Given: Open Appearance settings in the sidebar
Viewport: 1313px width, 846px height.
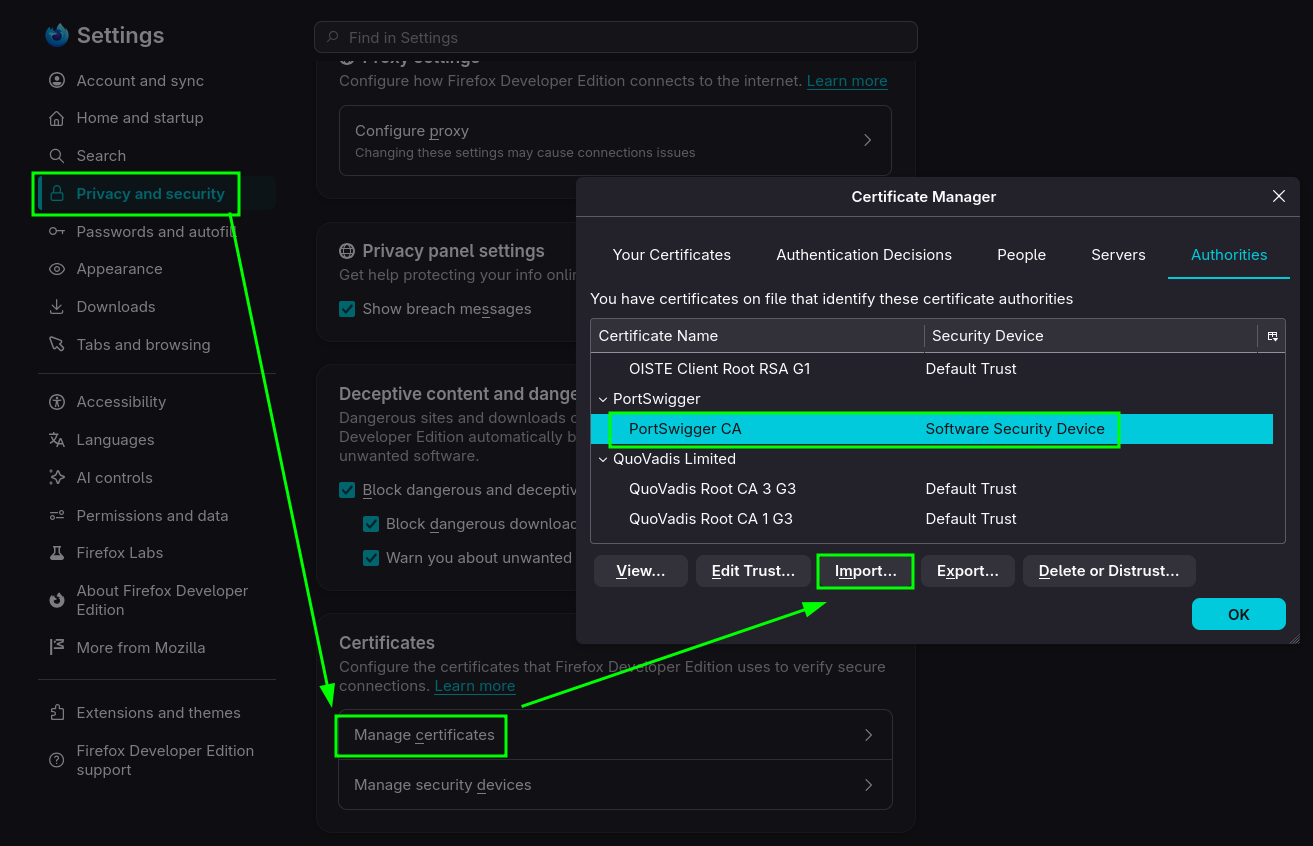Looking at the screenshot, I should 119,269.
